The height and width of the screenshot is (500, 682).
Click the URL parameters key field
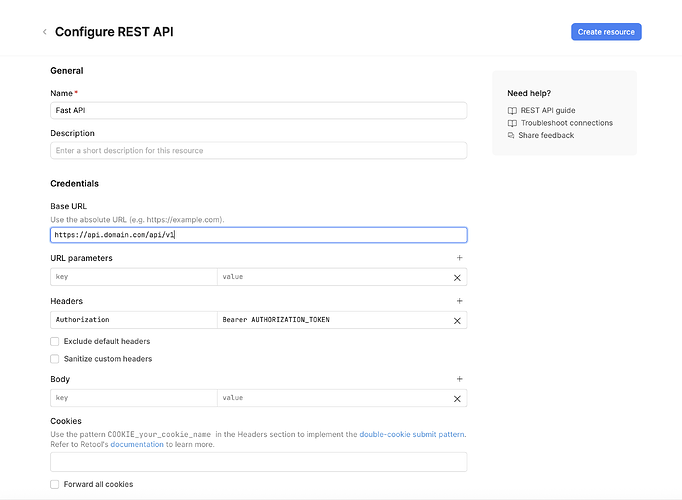point(134,277)
